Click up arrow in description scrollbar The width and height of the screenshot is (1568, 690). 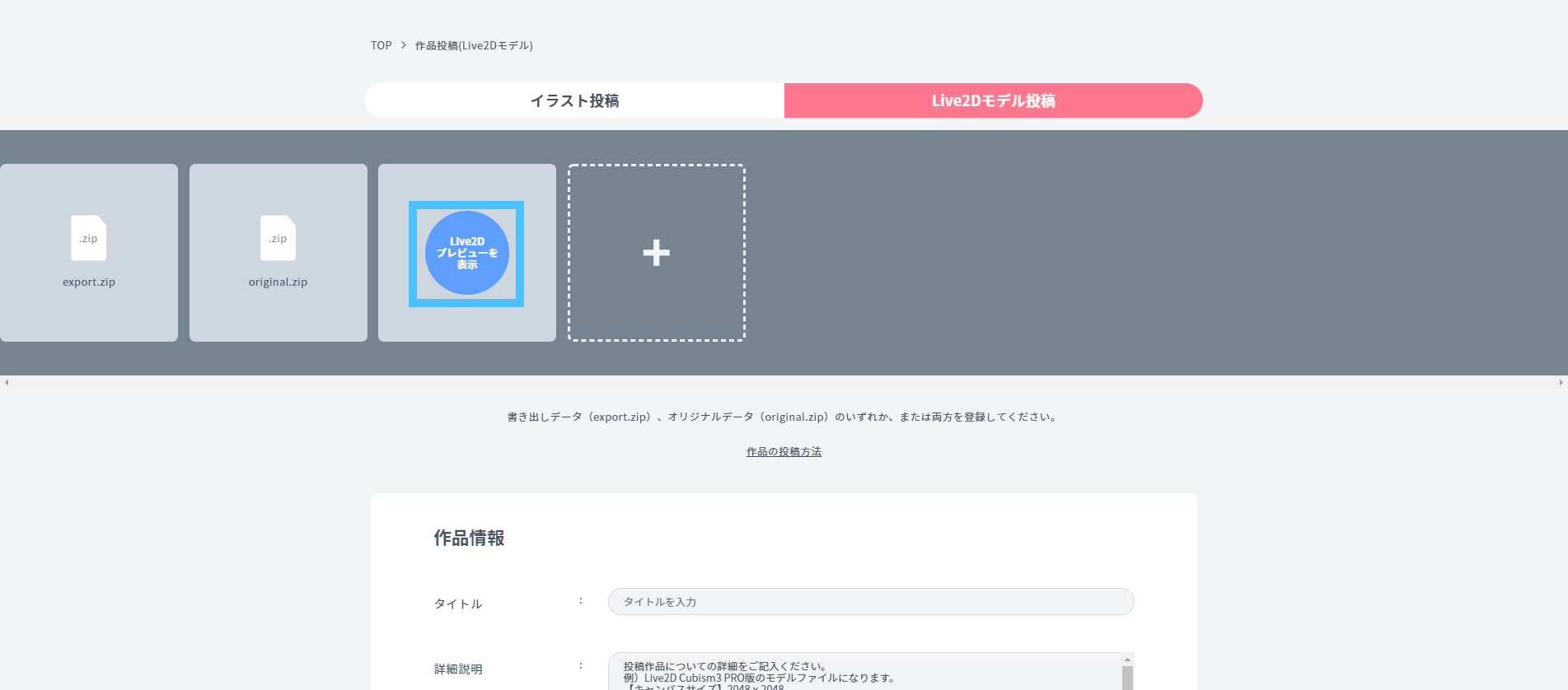1127,660
